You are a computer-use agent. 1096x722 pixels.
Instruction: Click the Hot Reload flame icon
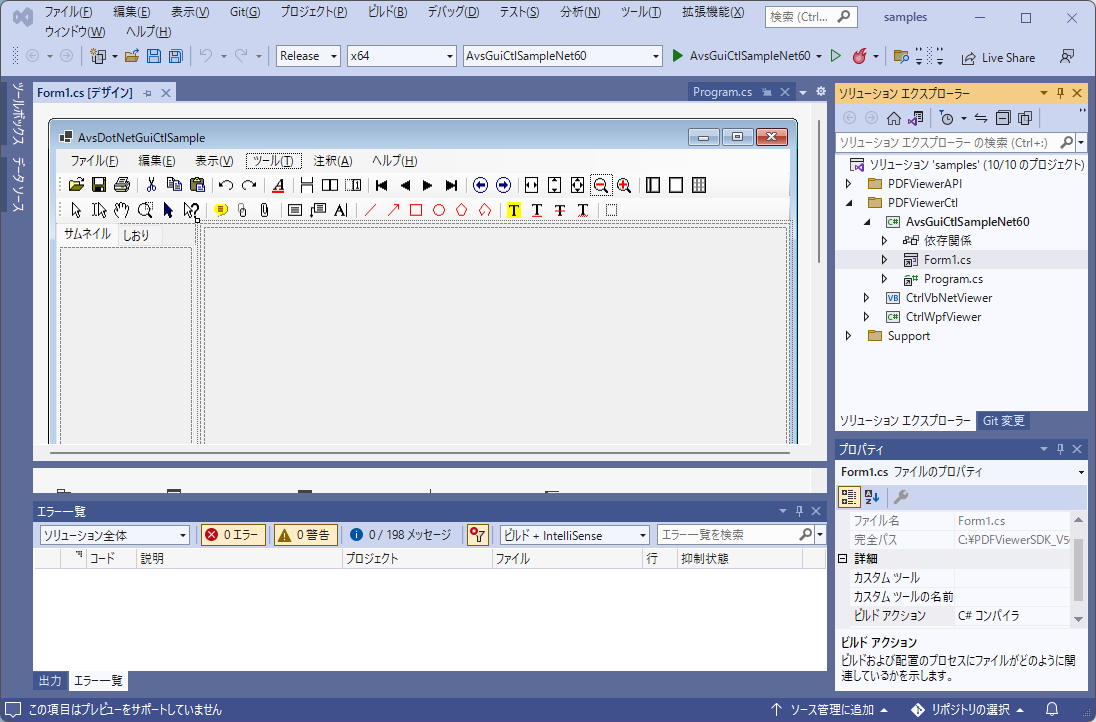859,57
